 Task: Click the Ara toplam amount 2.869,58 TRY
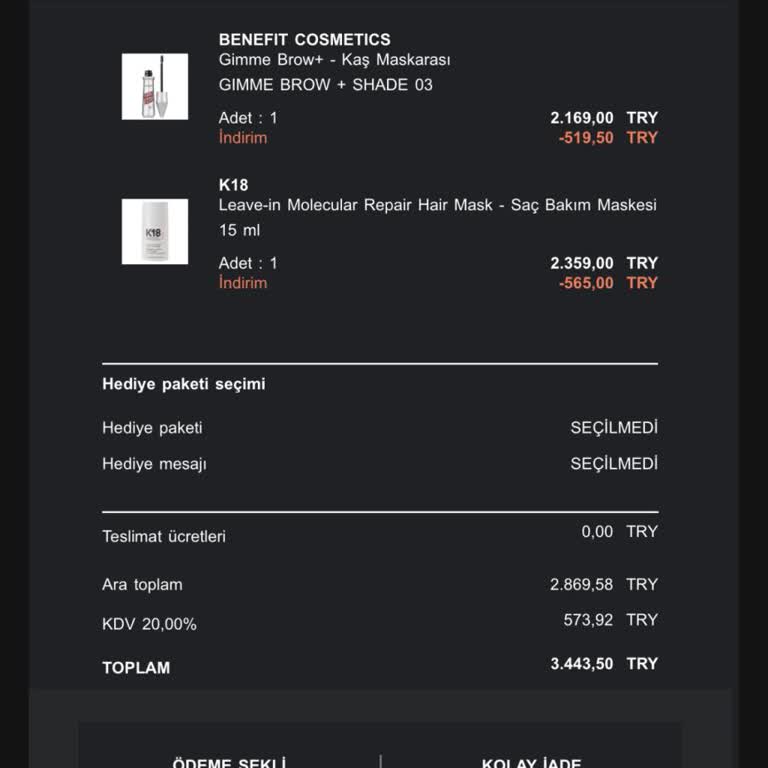603,584
